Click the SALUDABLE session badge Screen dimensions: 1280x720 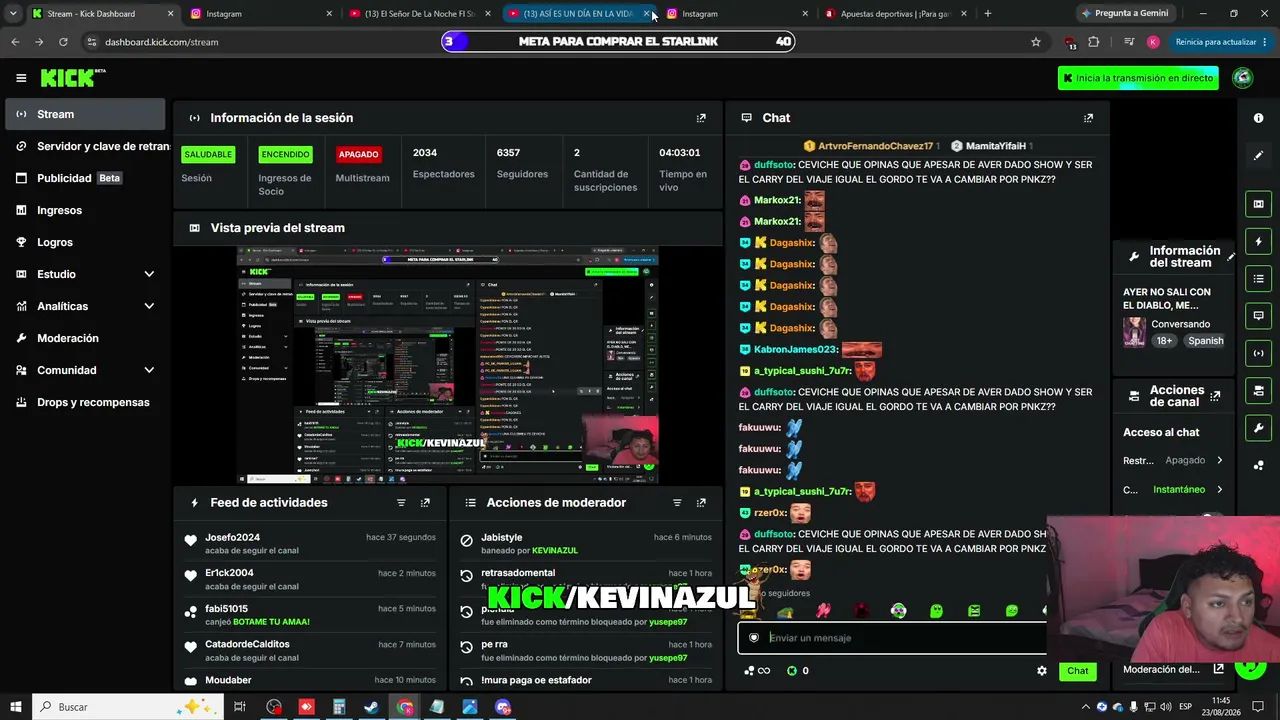pyautogui.click(x=207, y=154)
